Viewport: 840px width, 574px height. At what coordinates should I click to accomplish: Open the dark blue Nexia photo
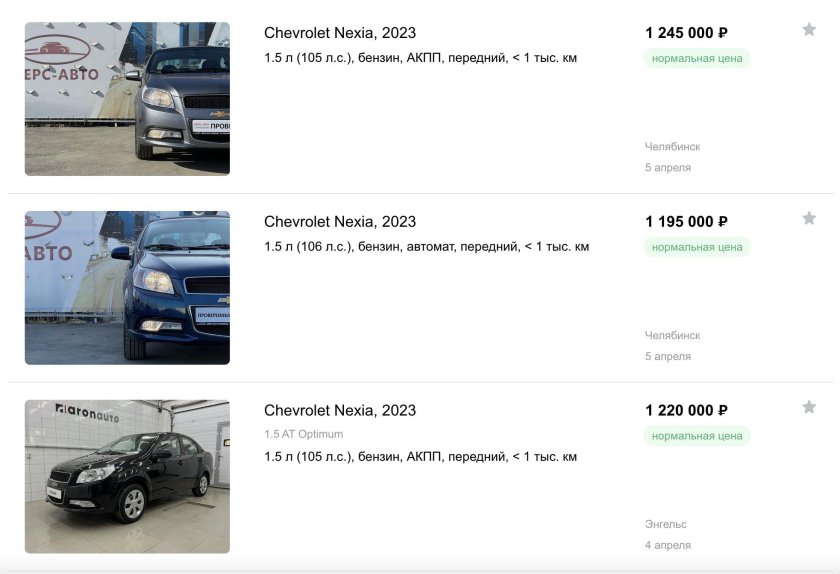127,288
